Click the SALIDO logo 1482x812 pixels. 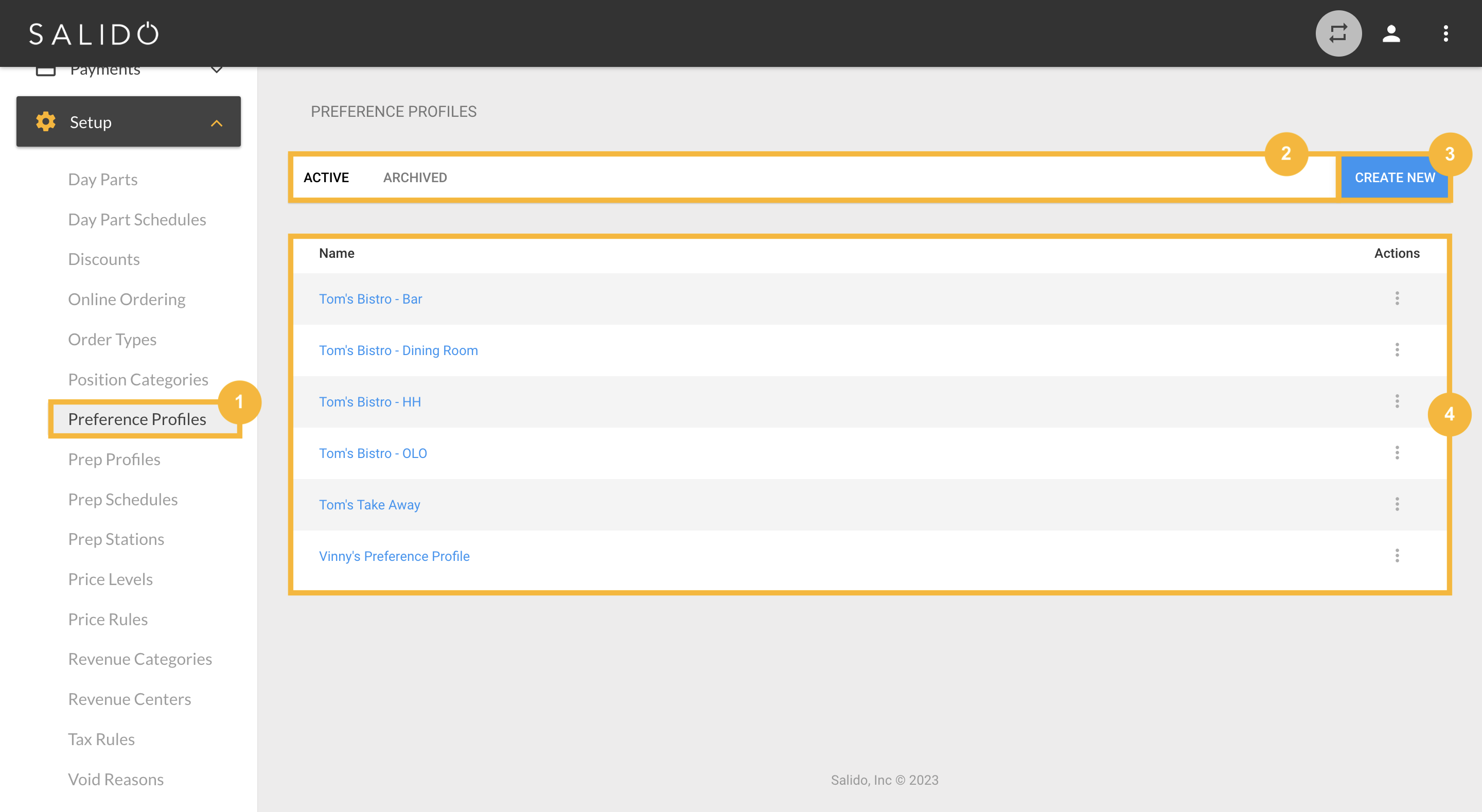pyautogui.click(x=94, y=33)
